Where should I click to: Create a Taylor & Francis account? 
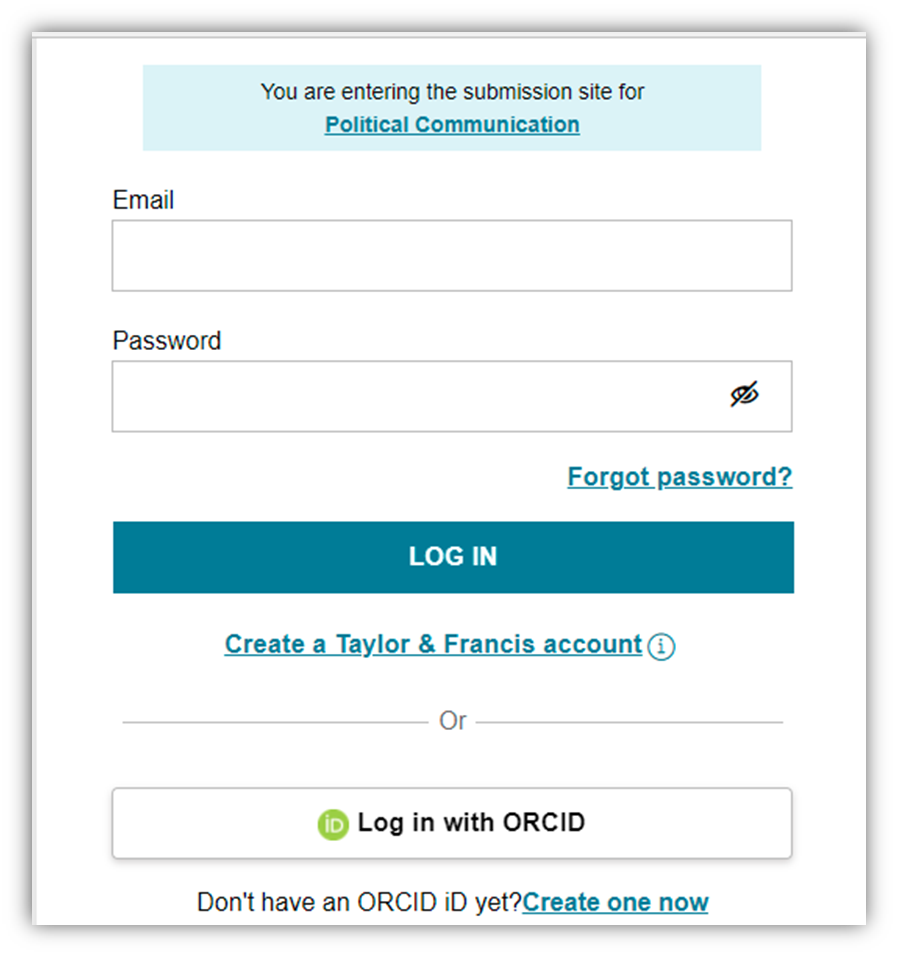(433, 645)
